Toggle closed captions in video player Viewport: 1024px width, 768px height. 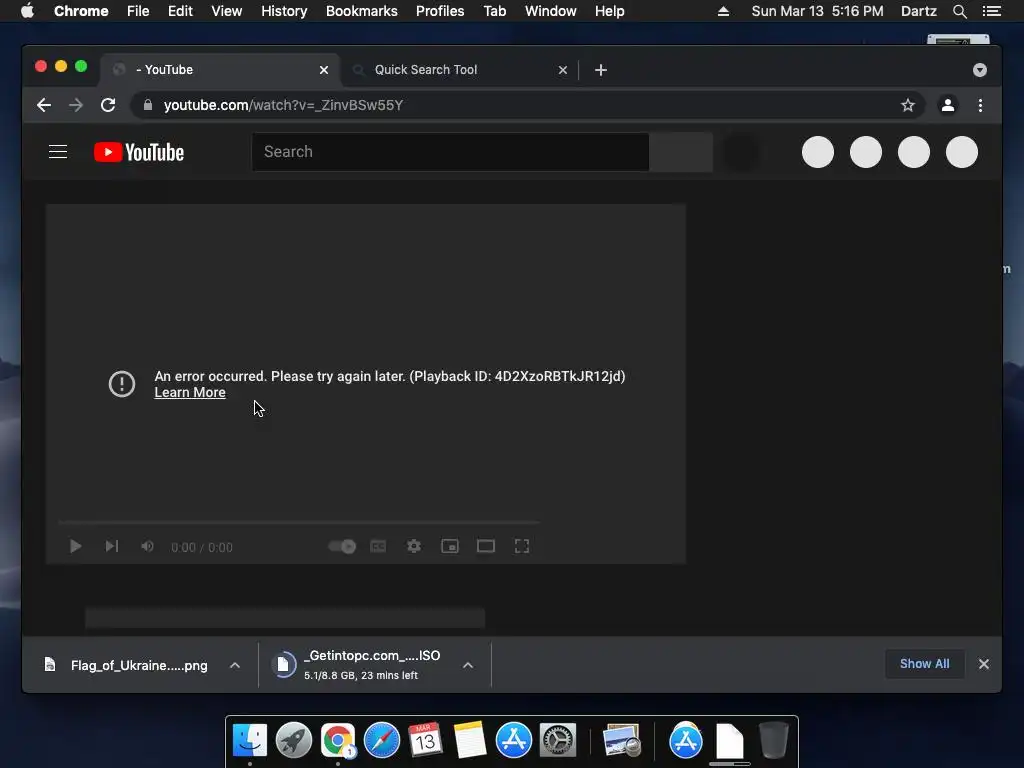378,546
